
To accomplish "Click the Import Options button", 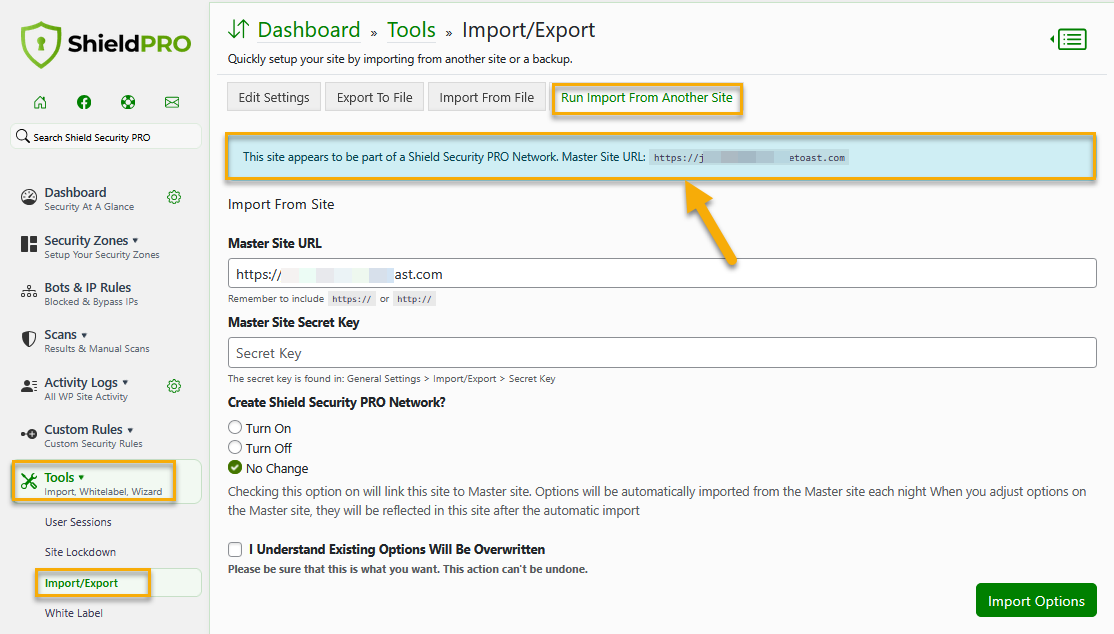I will pyautogui.click(x=1036, y=601).
